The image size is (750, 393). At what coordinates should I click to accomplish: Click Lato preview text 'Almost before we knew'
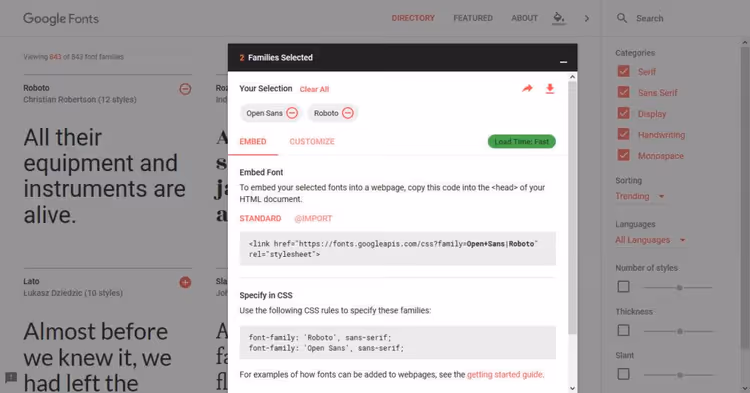[97, 357]
